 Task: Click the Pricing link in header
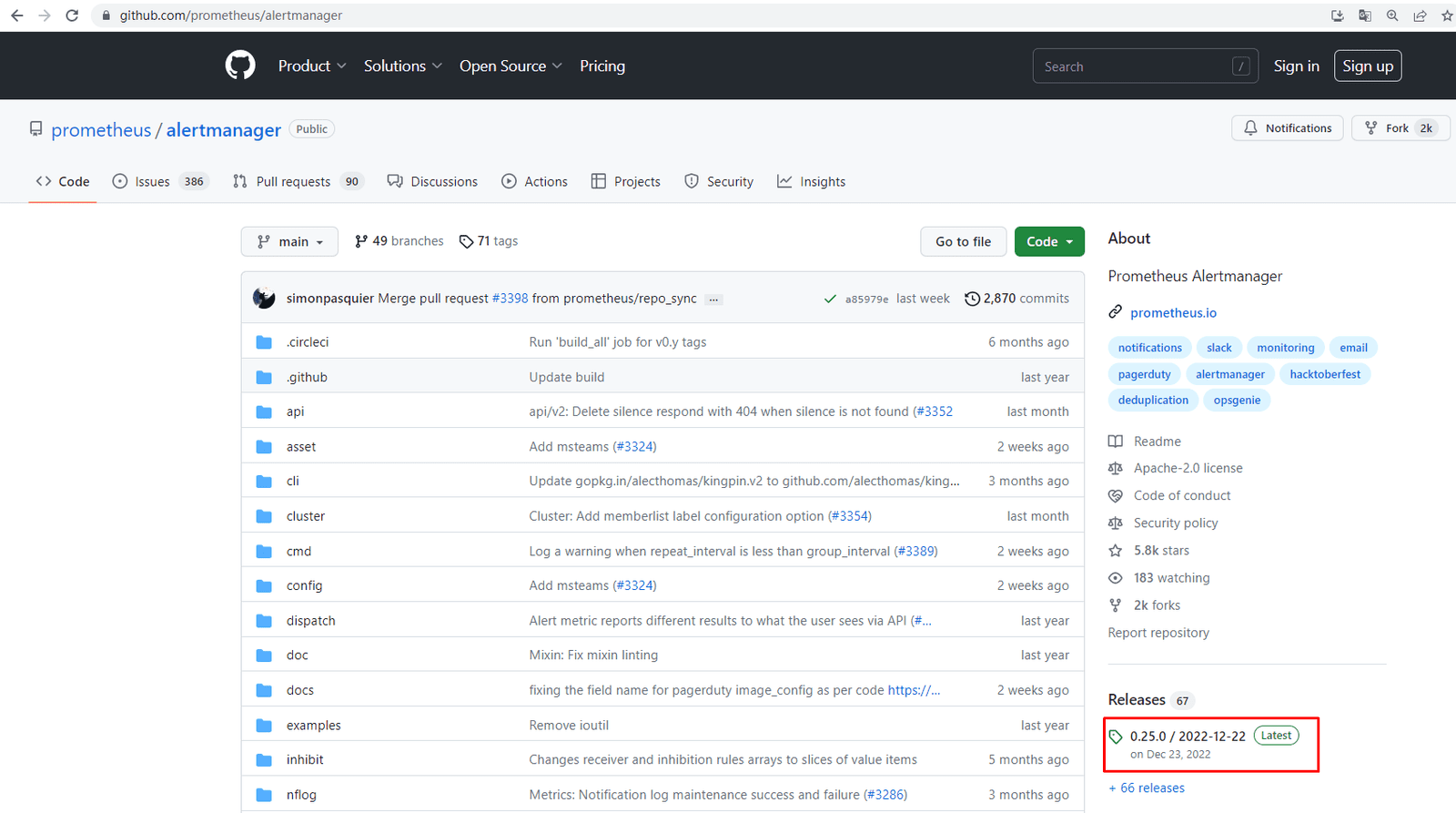(602, 66)
